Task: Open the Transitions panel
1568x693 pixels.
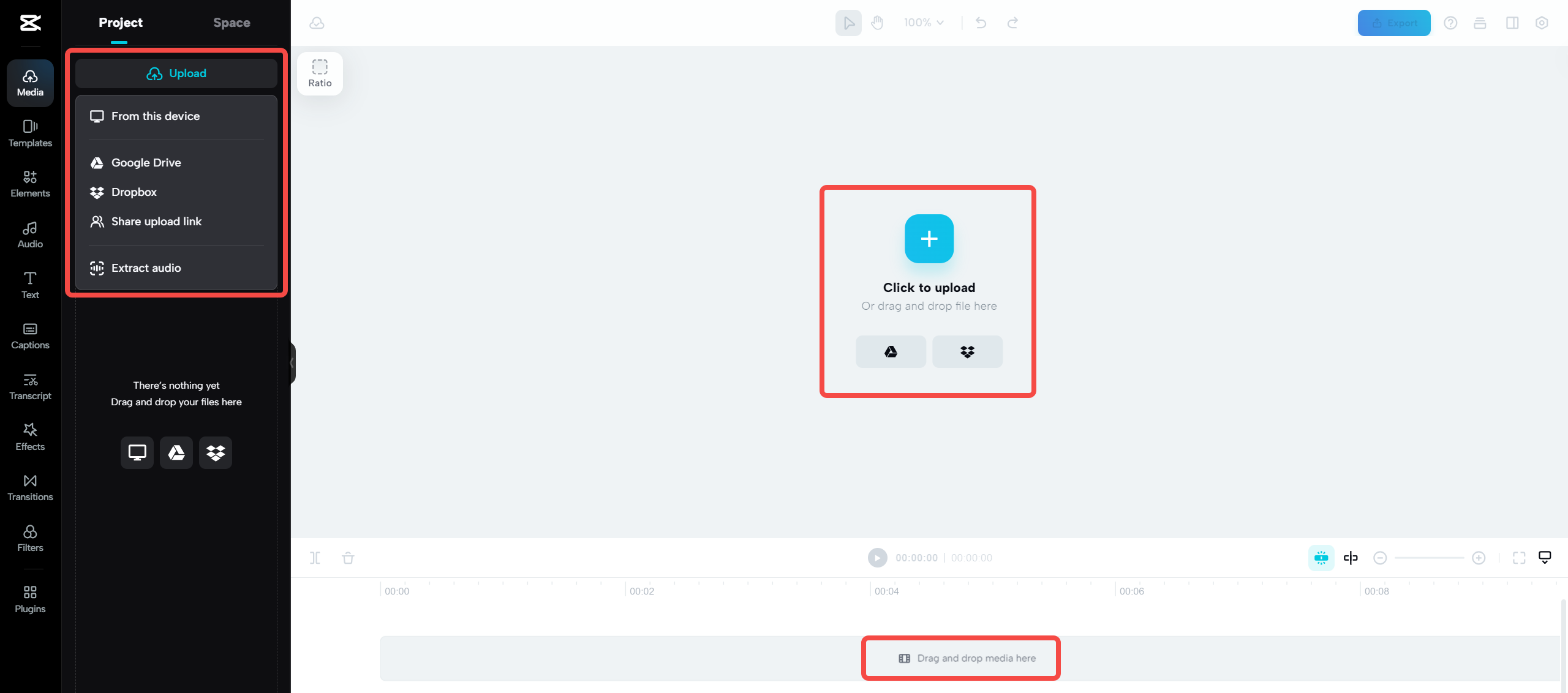Action: (29, 487)
